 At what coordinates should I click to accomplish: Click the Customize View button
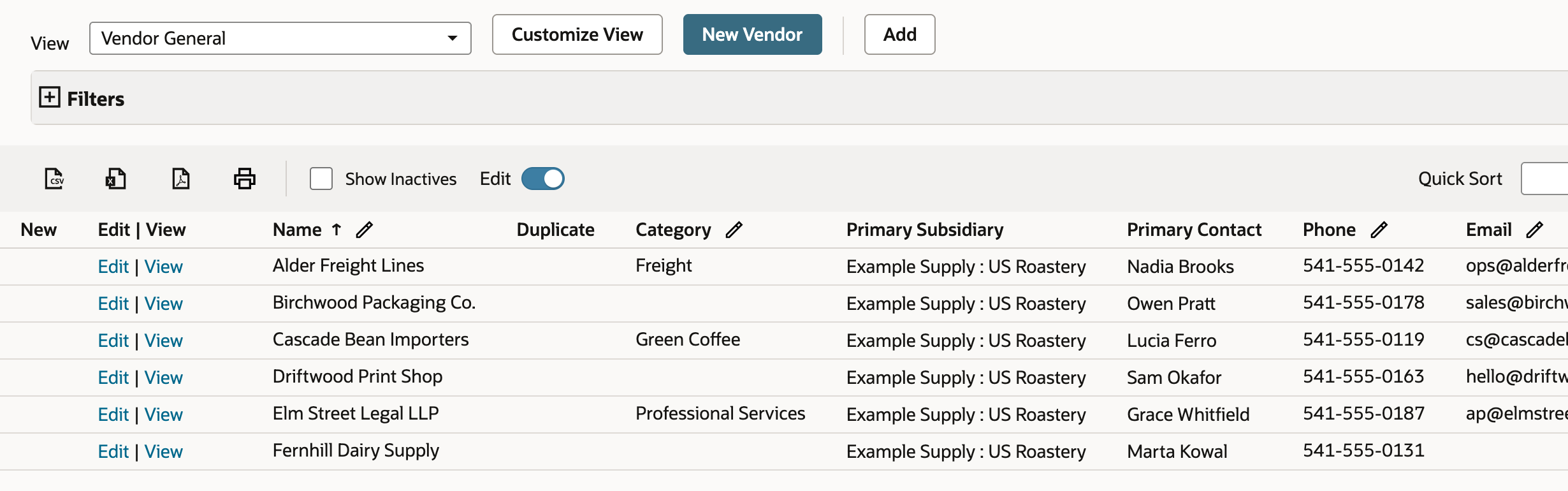[x=577, y=34]
